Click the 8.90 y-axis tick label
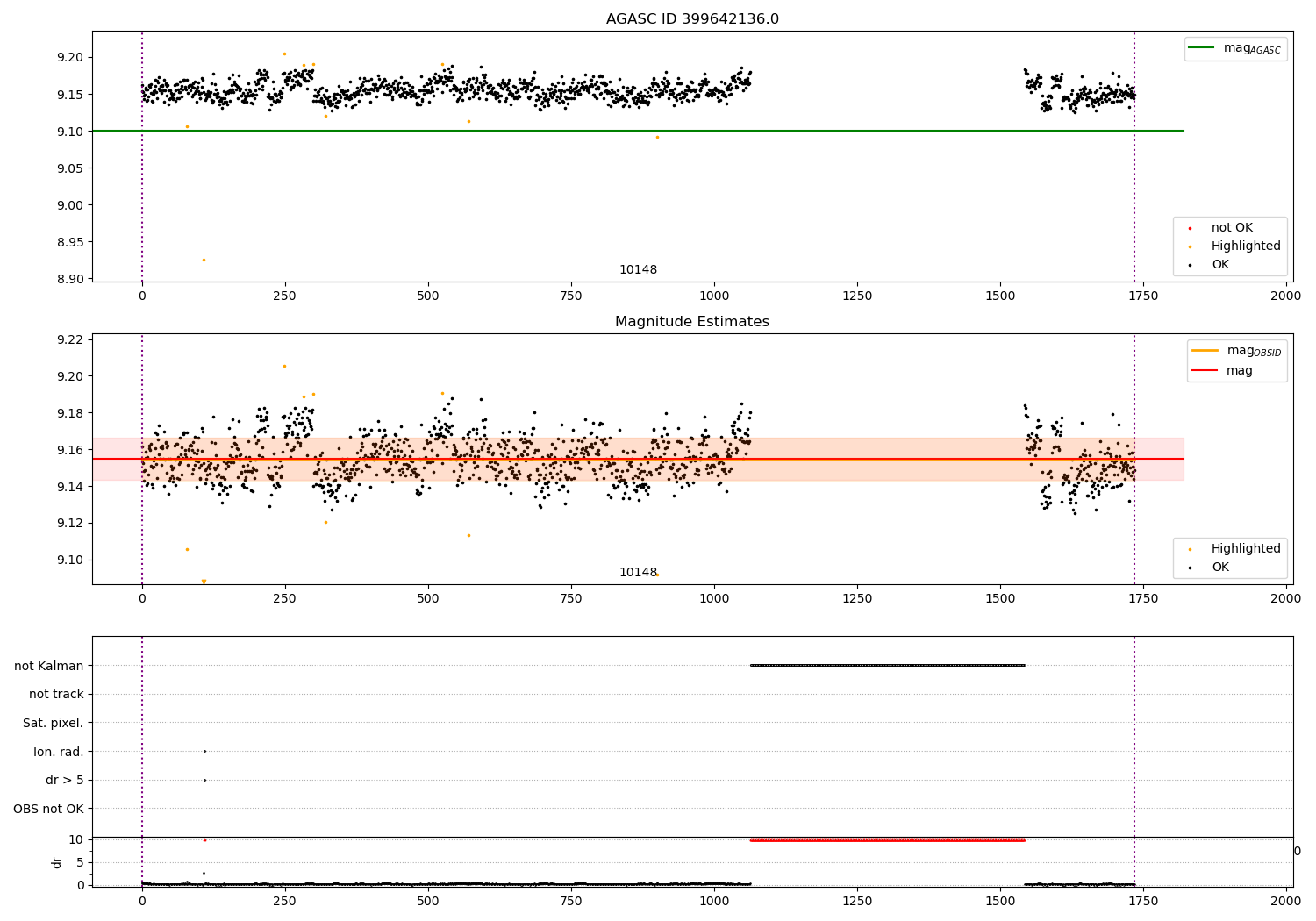The width and height of the screenshot is (1316, 921). (x=69, y=279)
